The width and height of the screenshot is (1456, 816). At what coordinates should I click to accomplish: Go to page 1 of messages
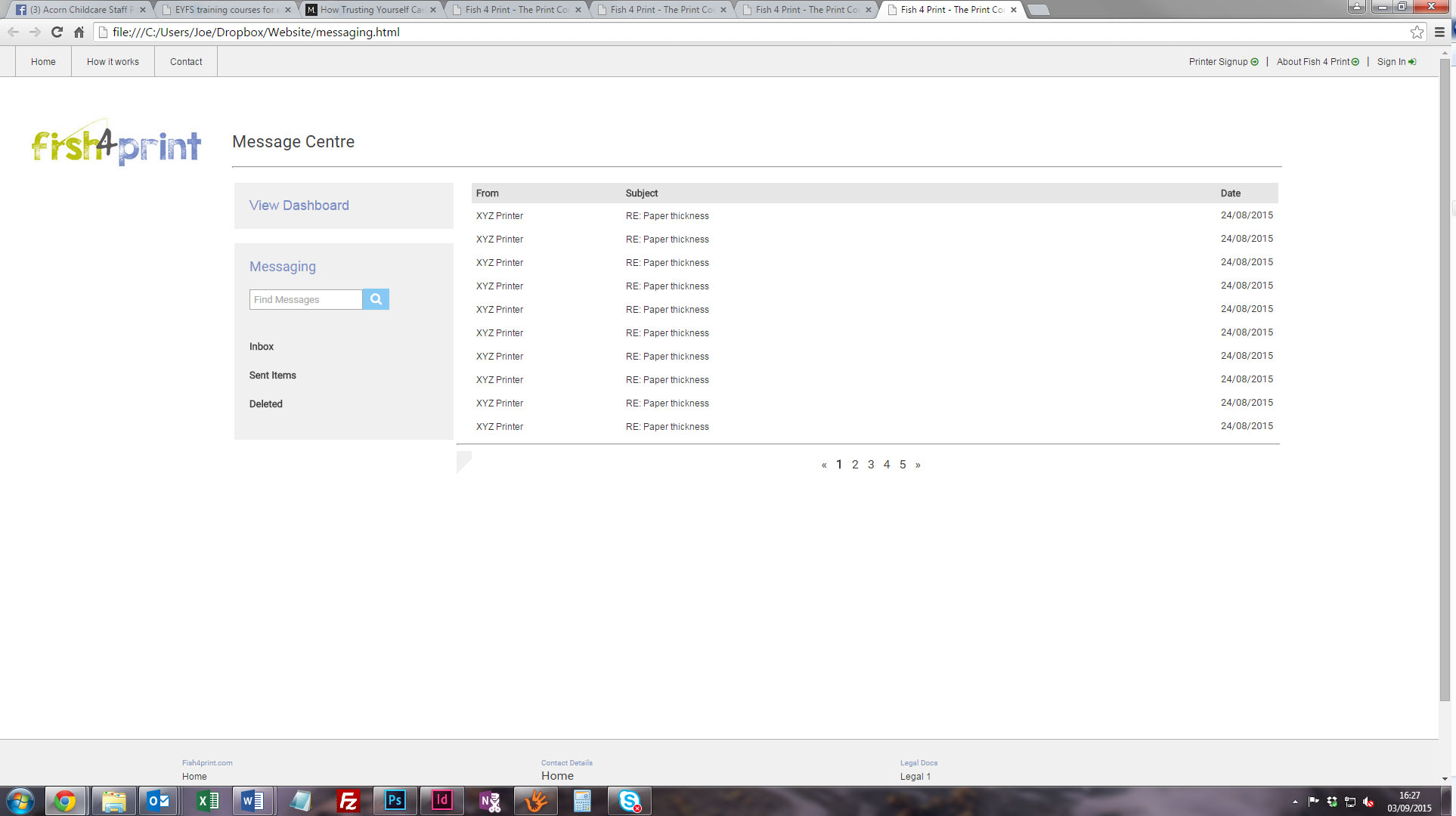point(839,465)
